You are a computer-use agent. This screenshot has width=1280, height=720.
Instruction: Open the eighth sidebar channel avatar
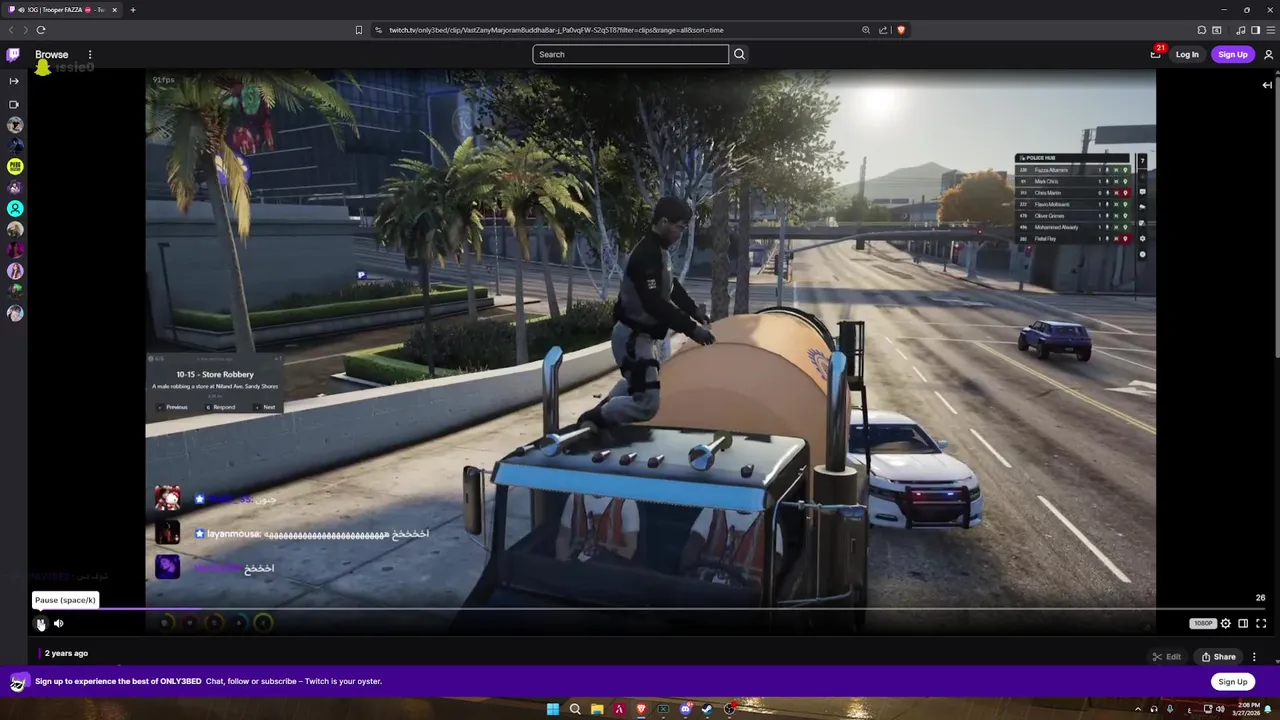coord(15,271)
